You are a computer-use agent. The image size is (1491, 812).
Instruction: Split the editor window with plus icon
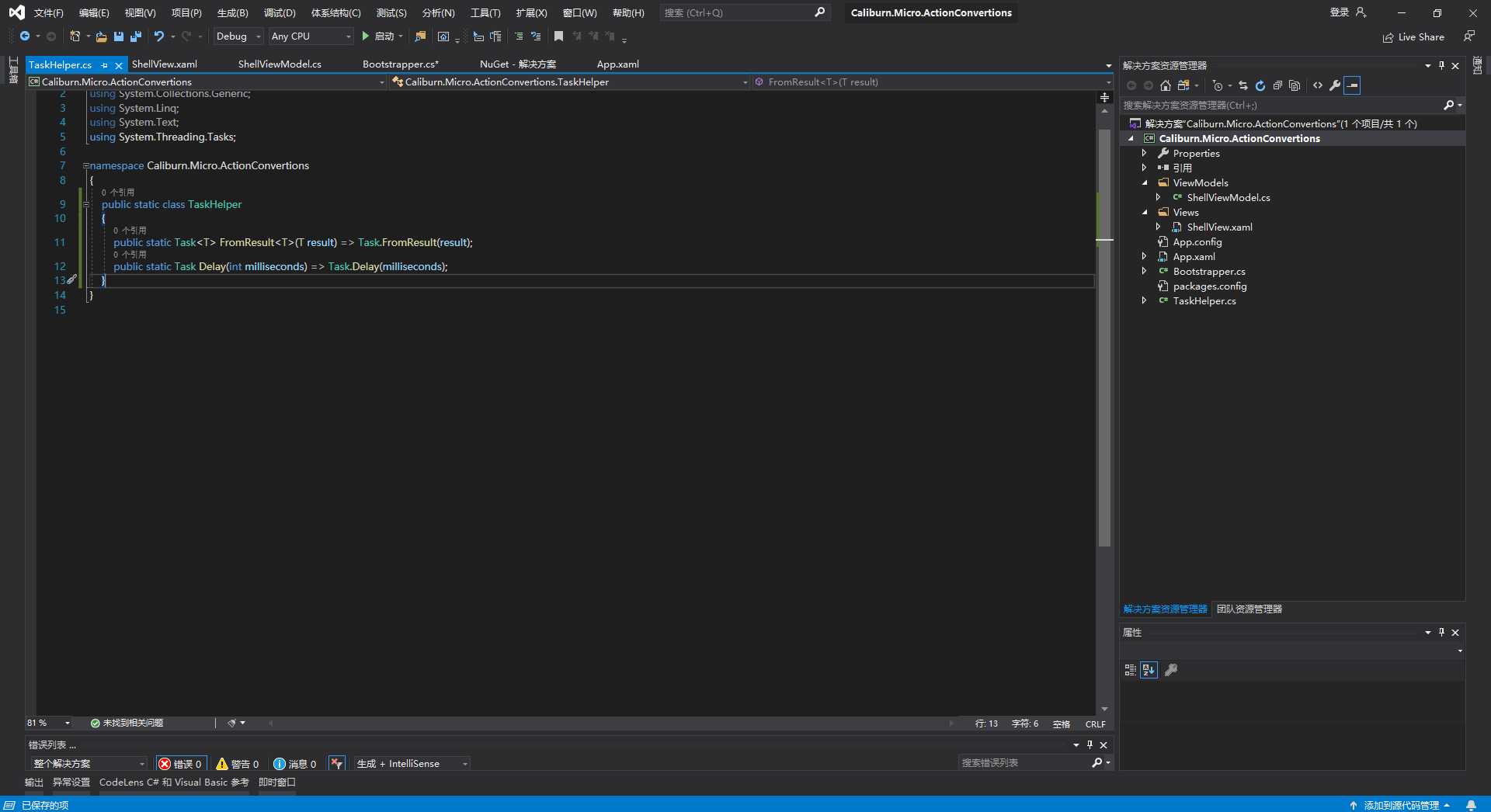pyautogui.click(x=1104, y=98)
